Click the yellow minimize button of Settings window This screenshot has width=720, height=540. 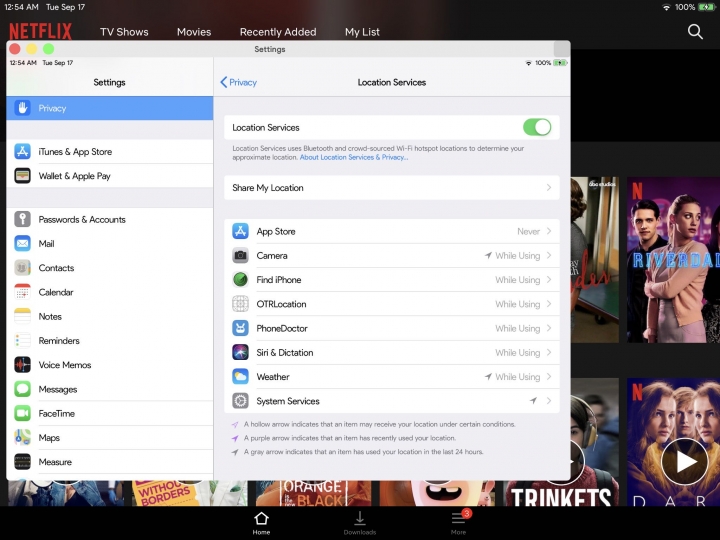click(x=32, y=49)
